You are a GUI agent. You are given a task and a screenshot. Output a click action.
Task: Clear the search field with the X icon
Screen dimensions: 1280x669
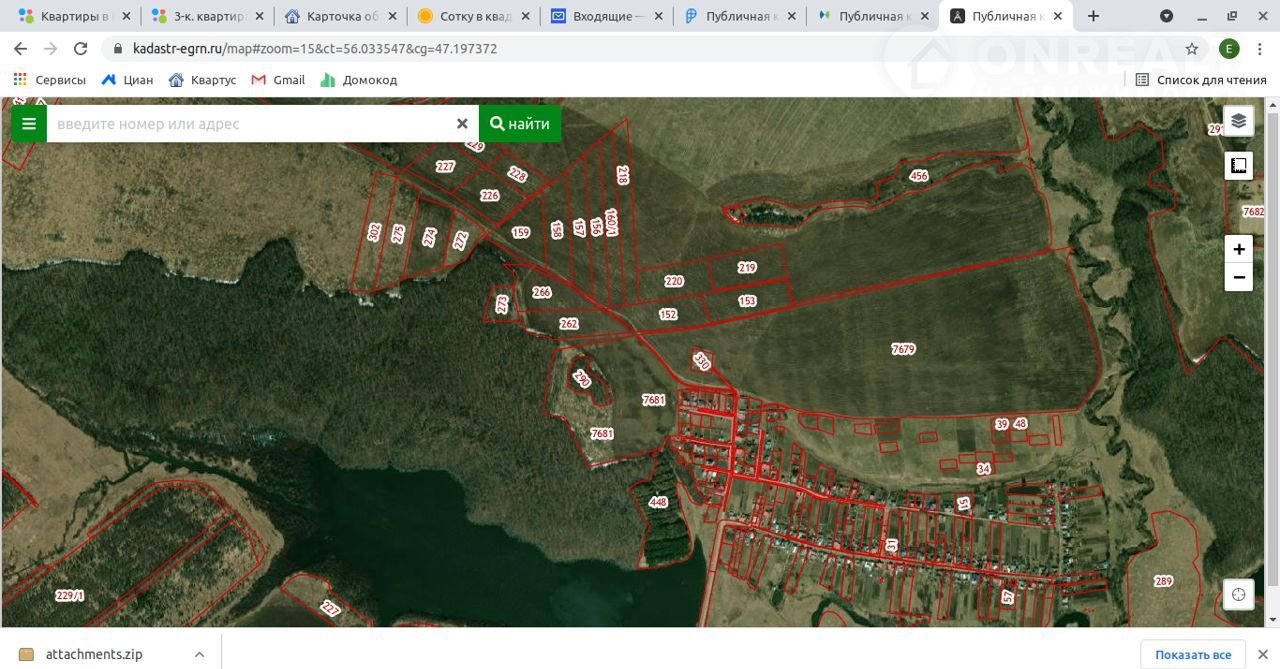tap(462, 124)
